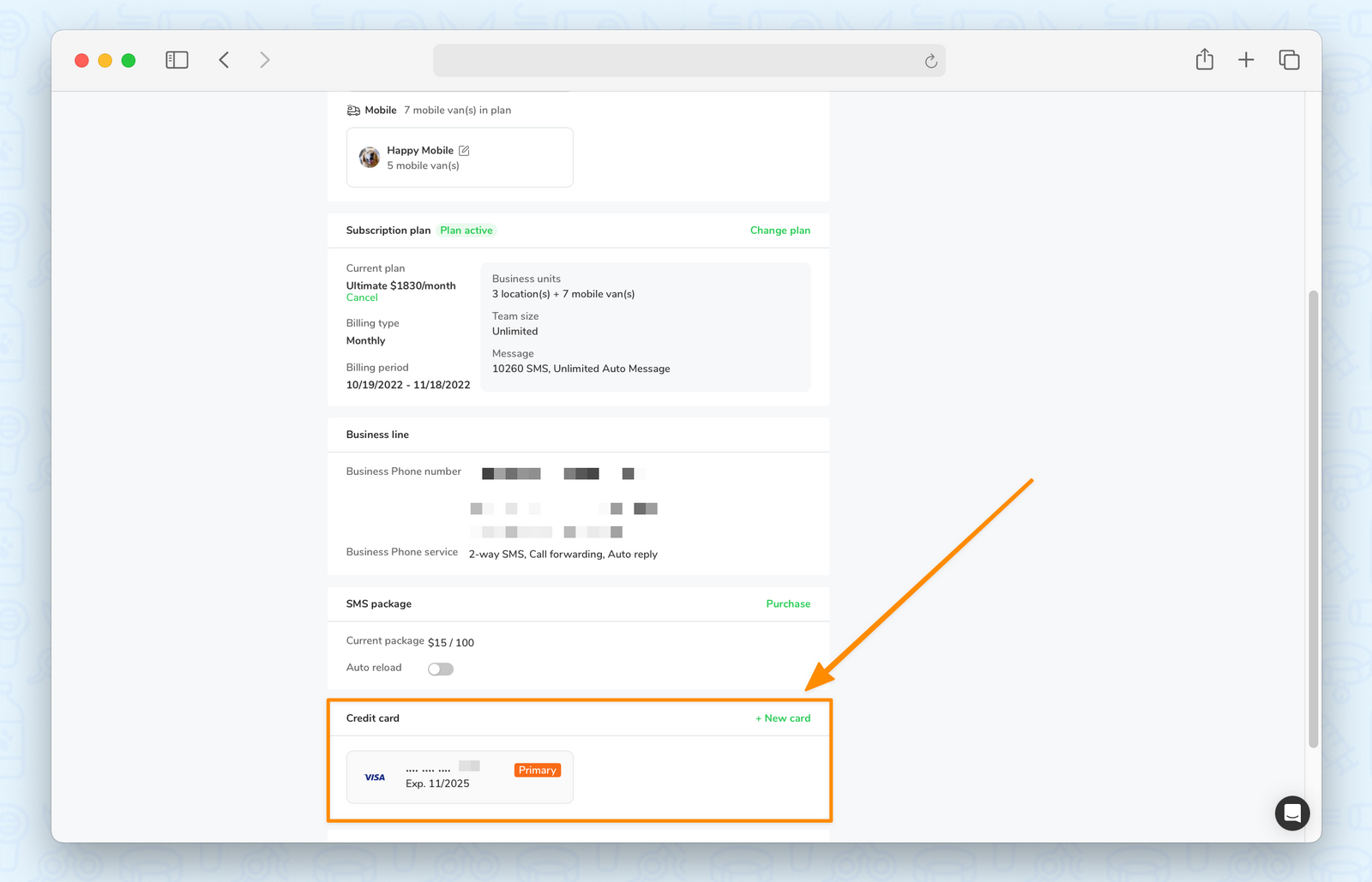This screenshot has width=1372, height=882.
Task: Toggle the Safari sidebar icon
Action: 177,59
